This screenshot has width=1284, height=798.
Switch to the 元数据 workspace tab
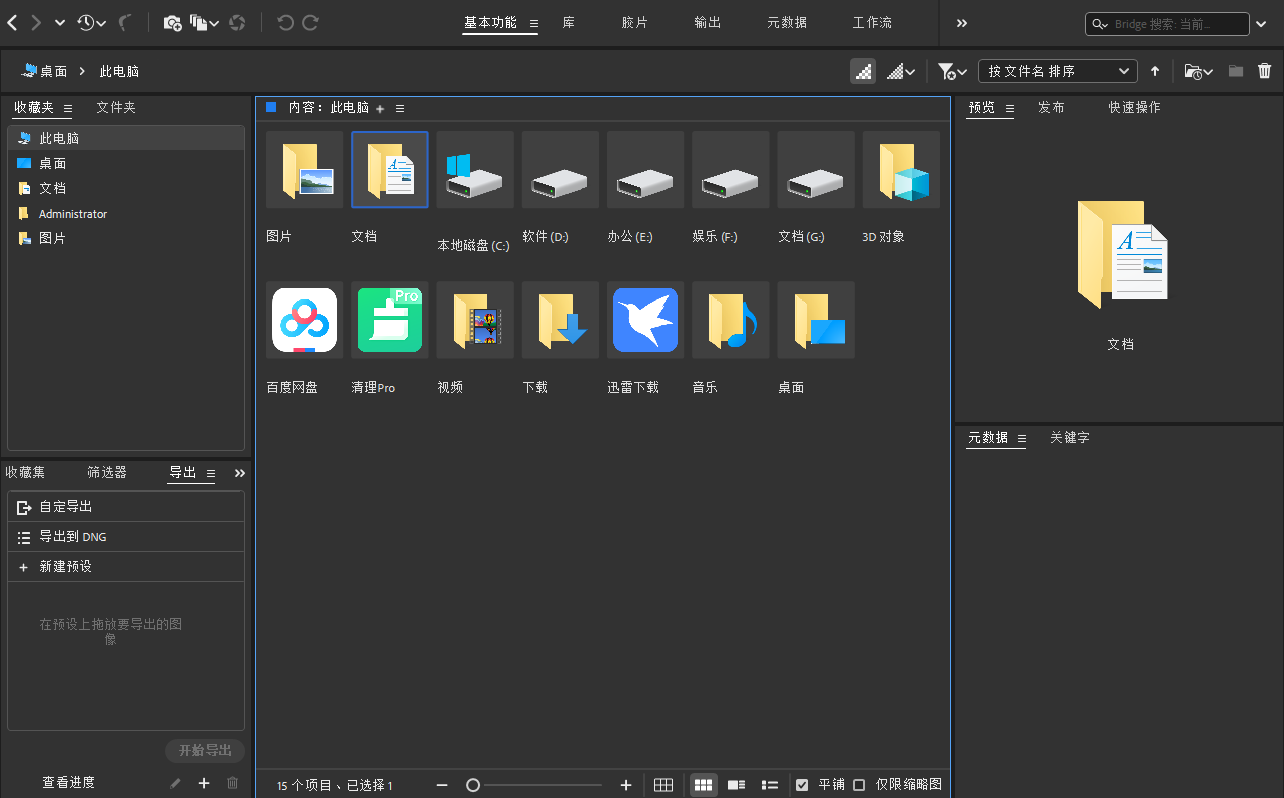[787, 22]
